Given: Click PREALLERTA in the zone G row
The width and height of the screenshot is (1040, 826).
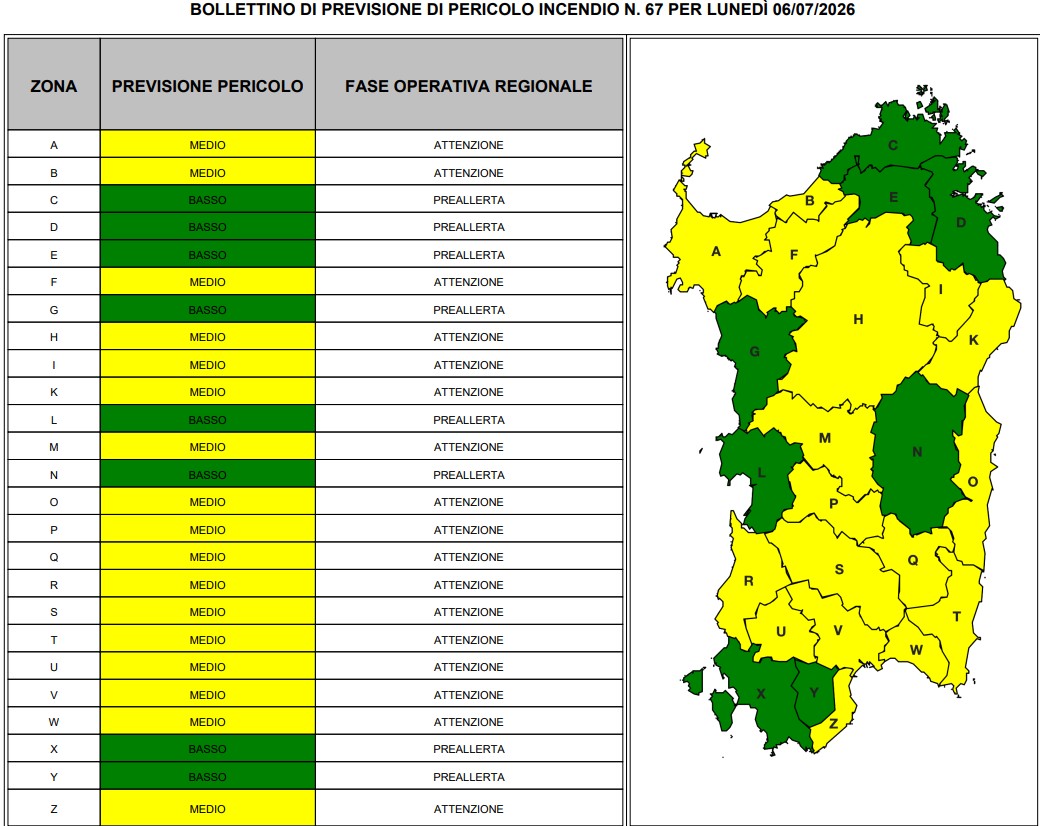Looking at the screenshot, I should point(469,310).
